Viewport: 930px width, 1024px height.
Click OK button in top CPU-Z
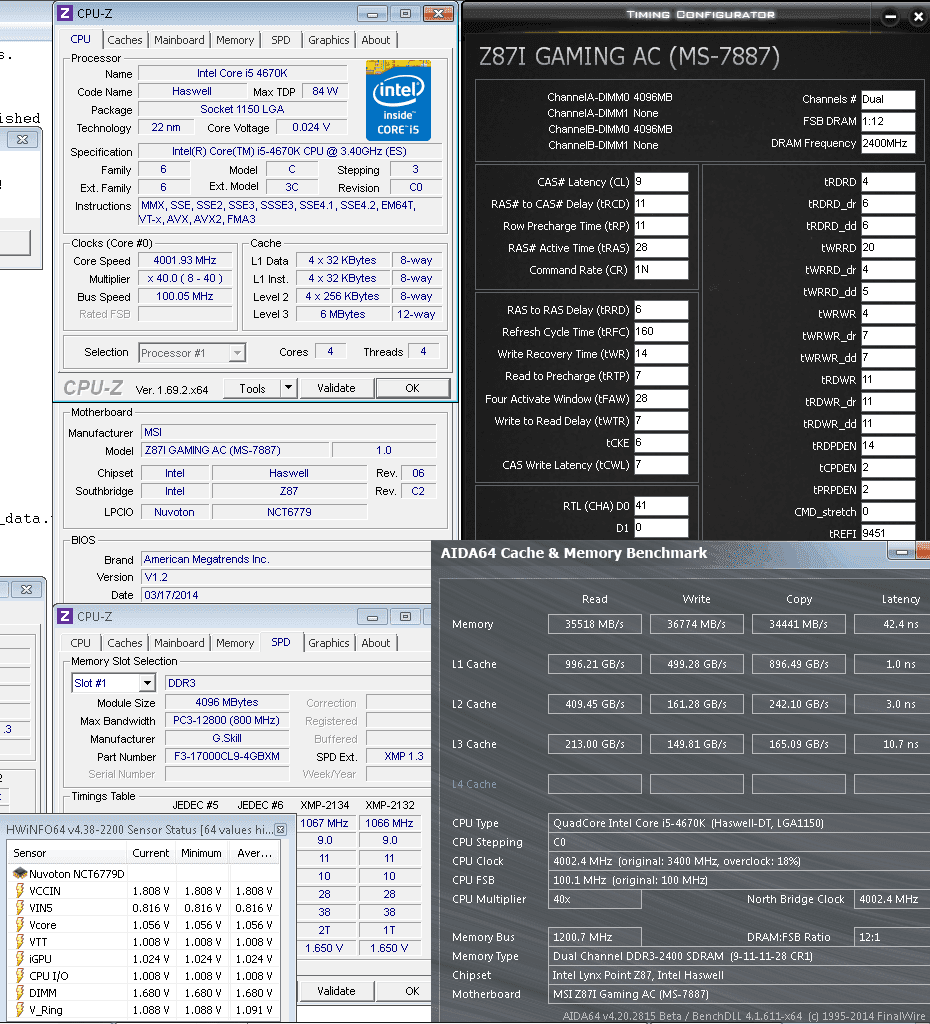(413, 388)
